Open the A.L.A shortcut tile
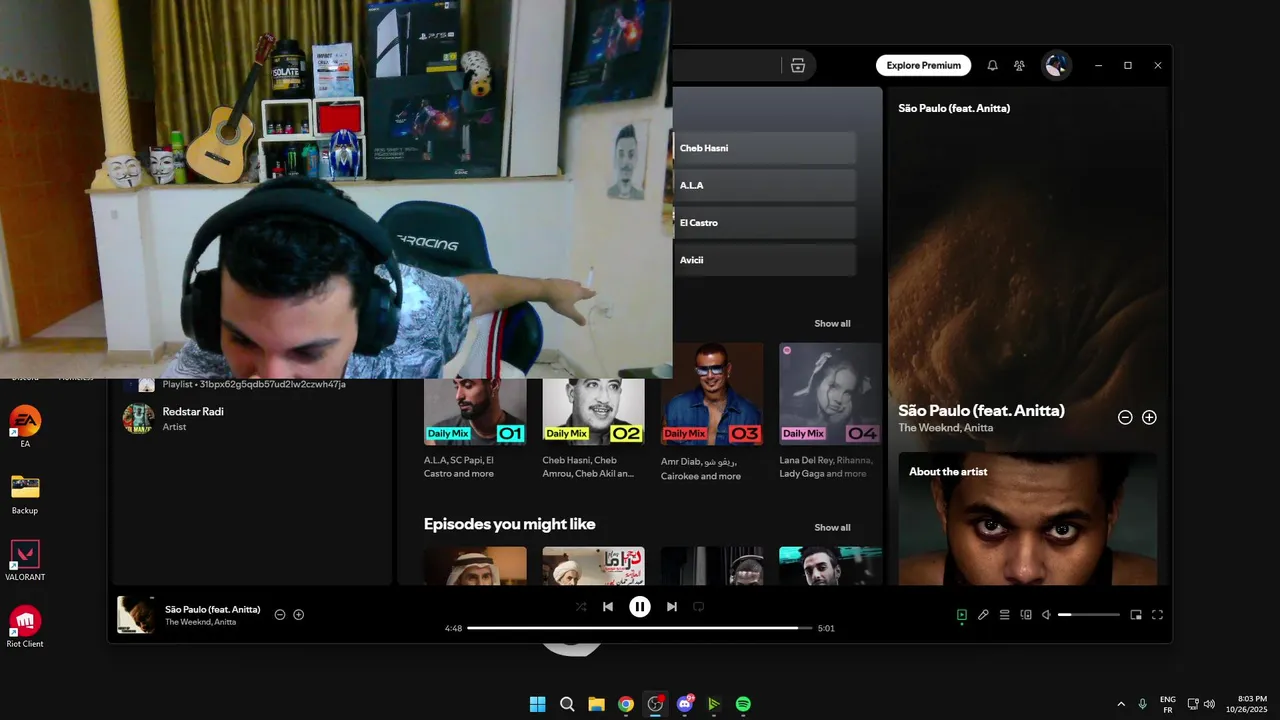 coord(765,185)
